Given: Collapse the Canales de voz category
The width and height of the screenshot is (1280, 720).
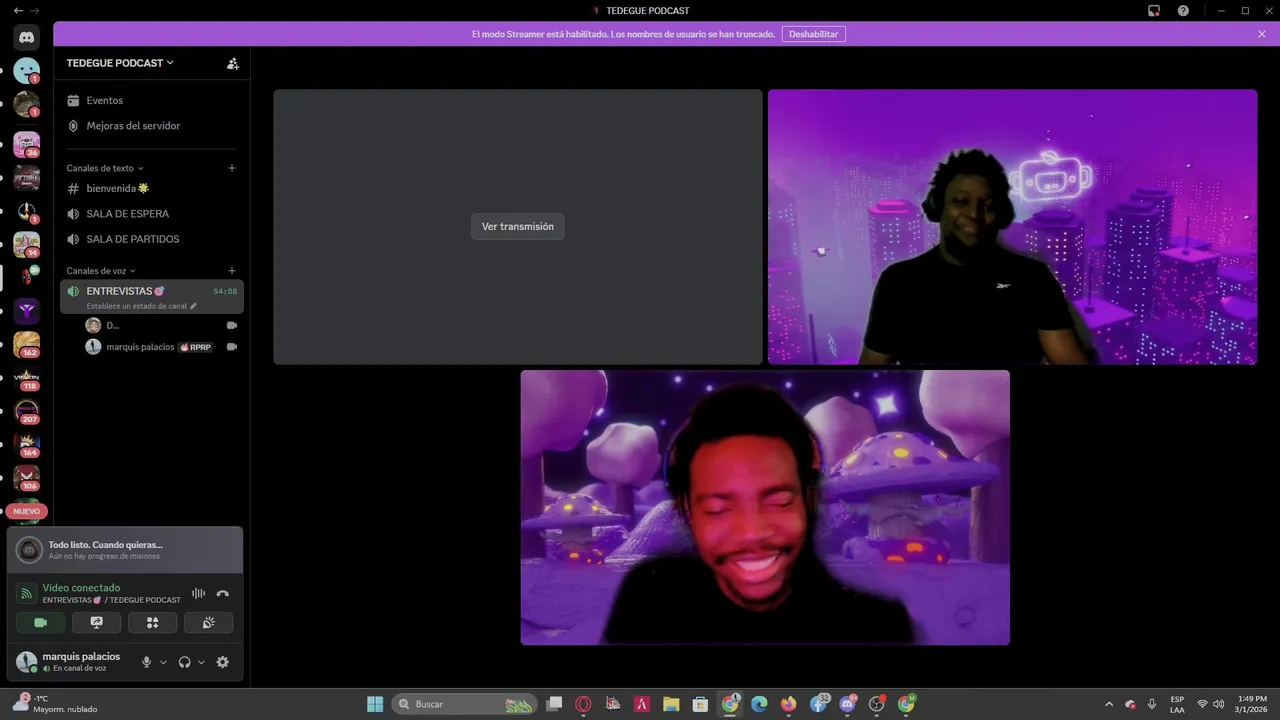Looking at the screenshot, I should 101,271.
